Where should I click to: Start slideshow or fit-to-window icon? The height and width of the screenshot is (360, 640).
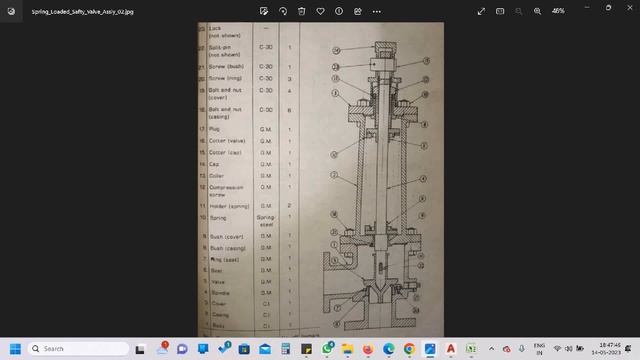[x=500, y=11]
